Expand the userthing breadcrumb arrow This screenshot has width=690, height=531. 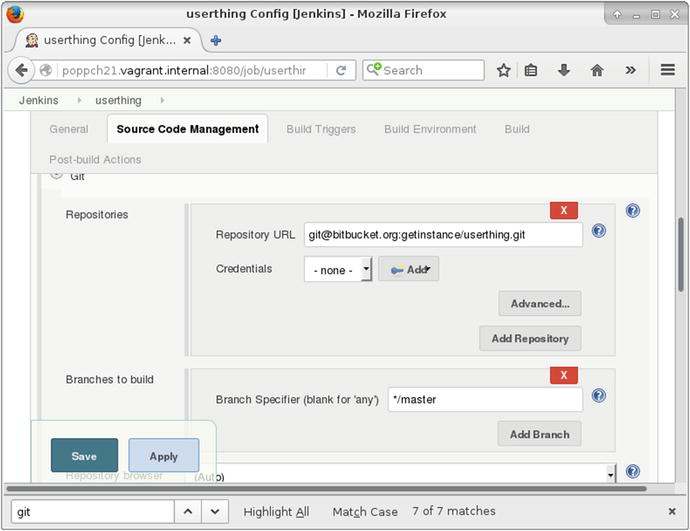pyautogui.click(x=162, y=100)
